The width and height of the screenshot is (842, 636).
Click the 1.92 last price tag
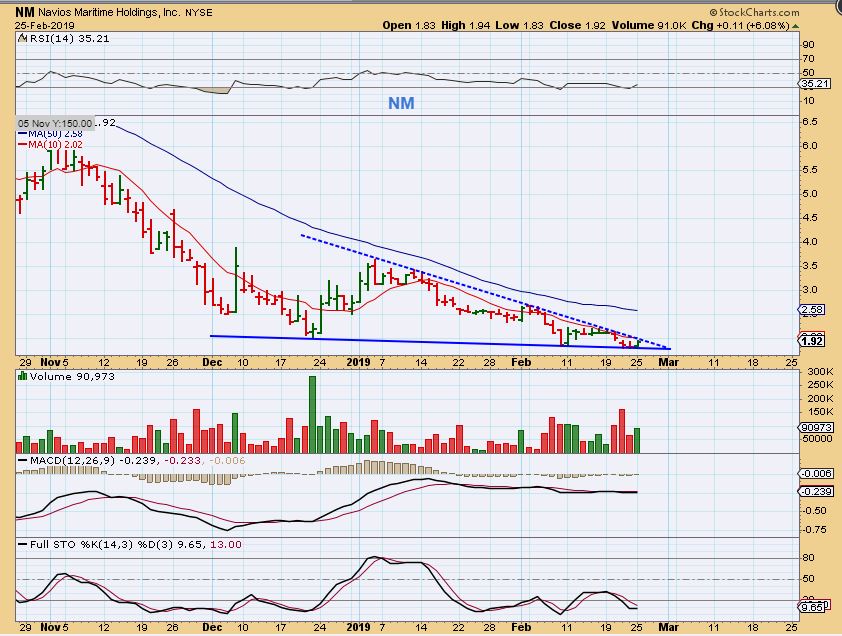(811, 341)
